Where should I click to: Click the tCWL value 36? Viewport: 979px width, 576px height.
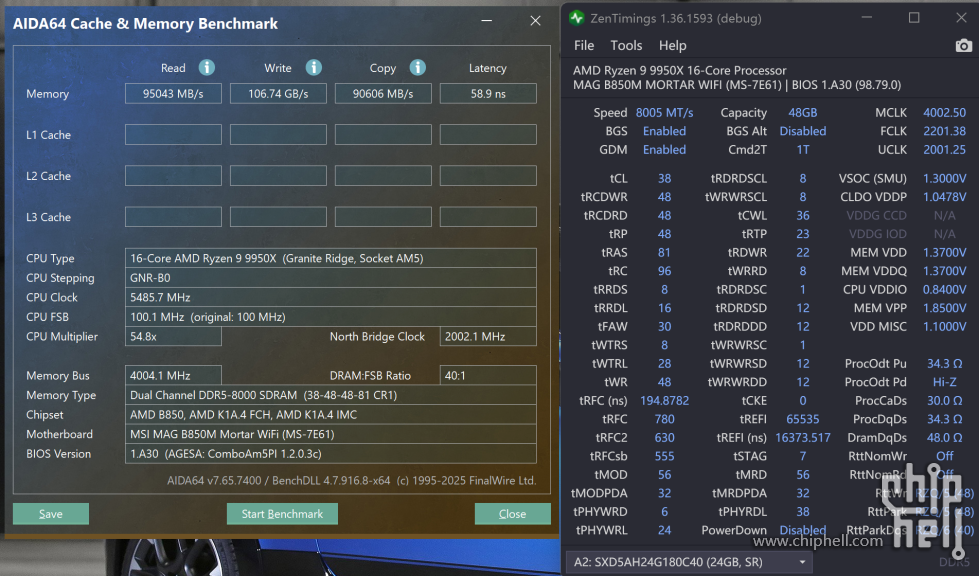point(802,215)
